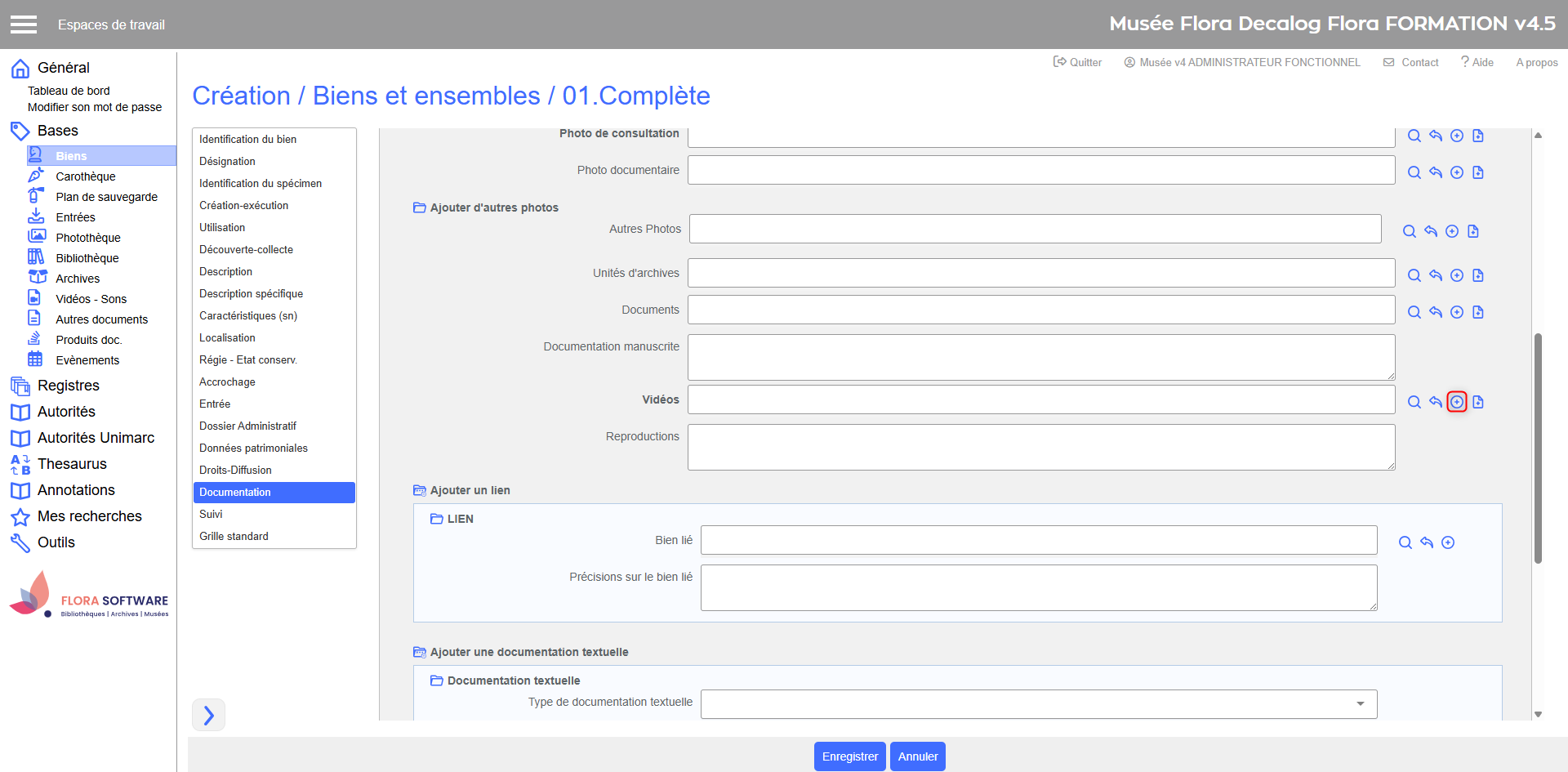This screenshot has height=772, width=1568.
Task: Collapse the Ajouter un lien group
Action: [x=419, y=490]
